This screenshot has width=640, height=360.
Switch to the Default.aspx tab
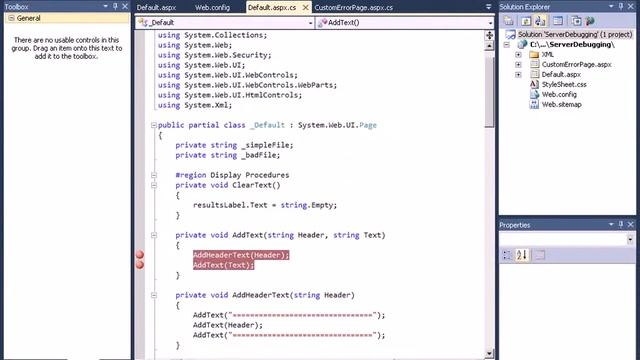point(156,7)
